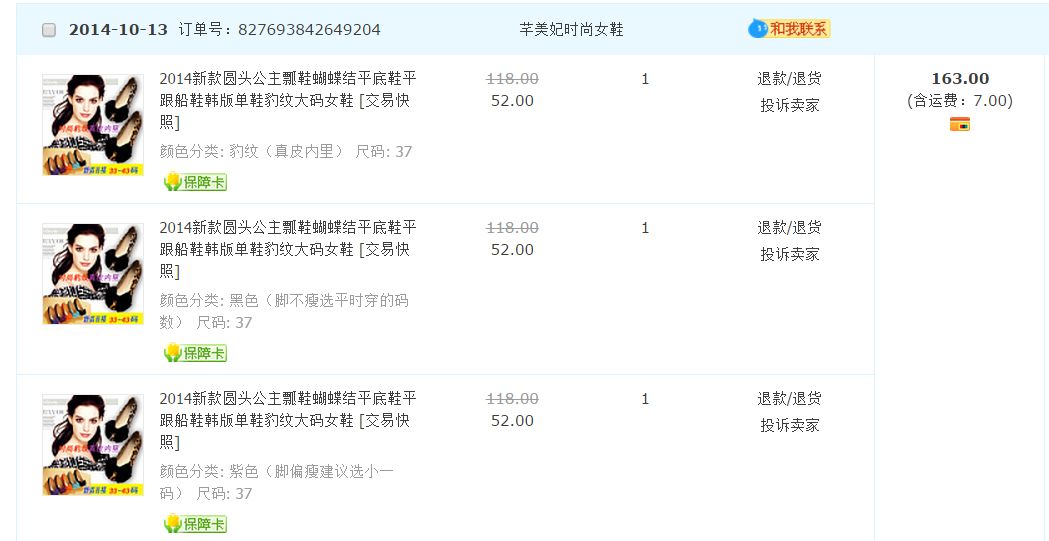
Task: Open the 芊美妃时尚女鞋 shop link
Action: click(571, 30)
